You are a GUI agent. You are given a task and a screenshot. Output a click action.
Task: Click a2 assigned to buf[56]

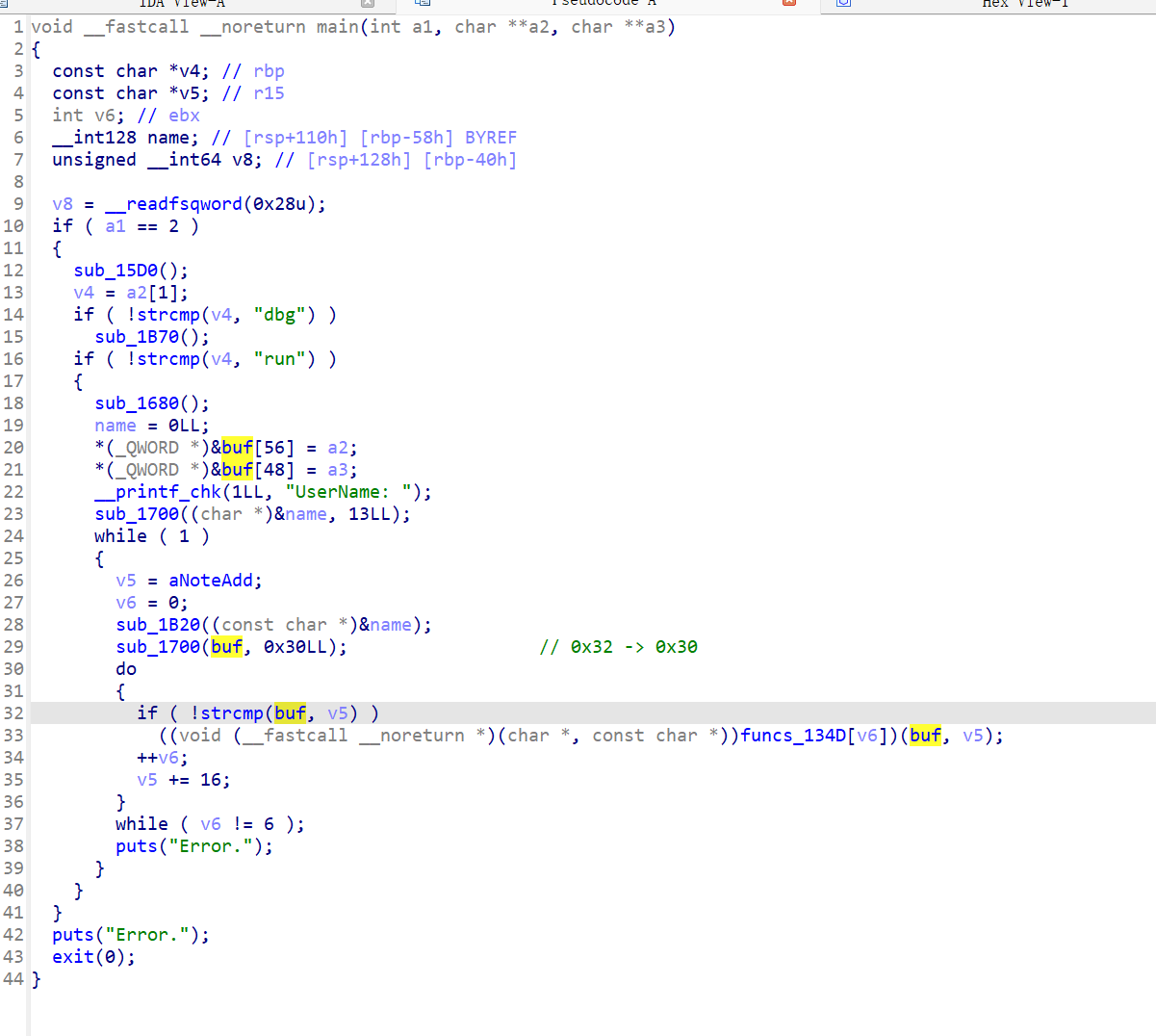coord(338,448)
